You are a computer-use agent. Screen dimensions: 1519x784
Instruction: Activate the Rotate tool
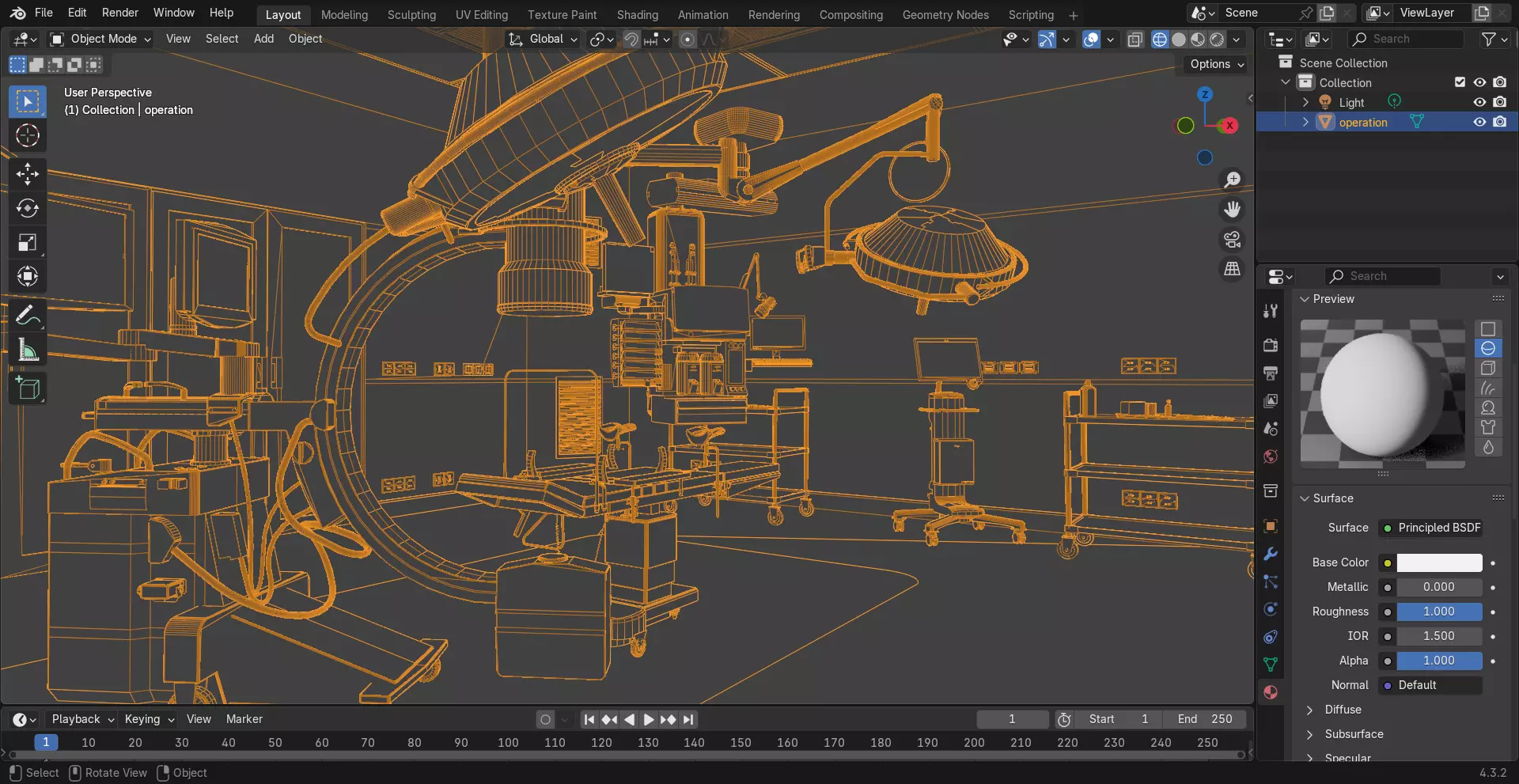[28, 208]
